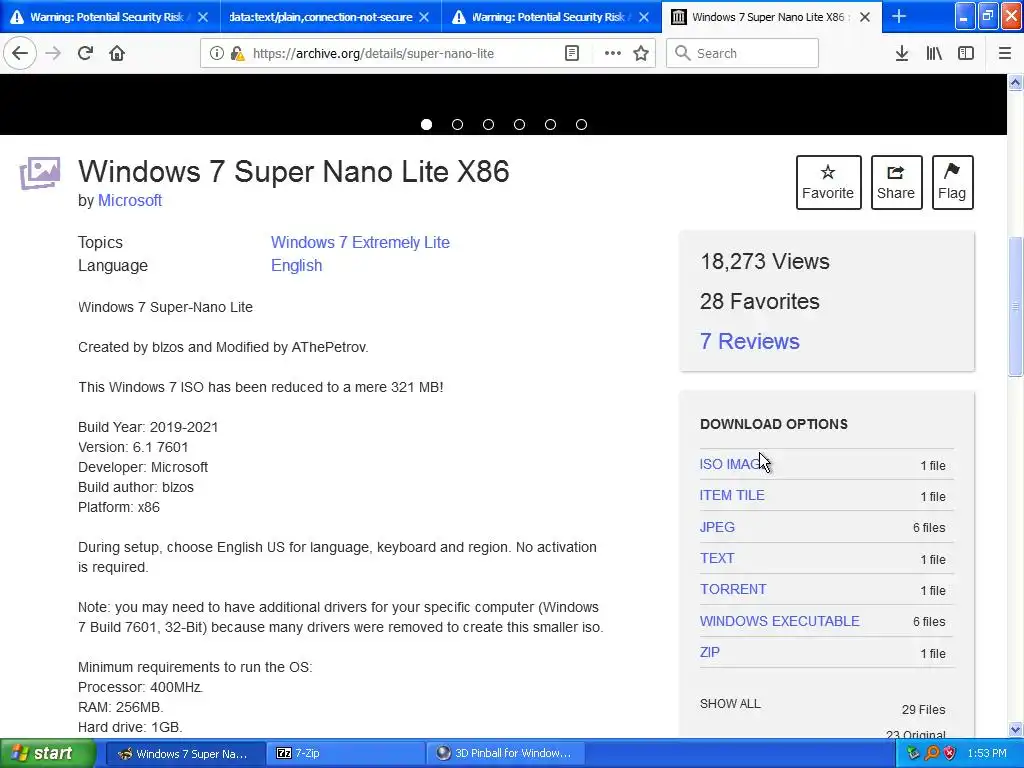Click the scrollbar up arrow
This screenshot has width=1024, height=768.
[1016, 82]
